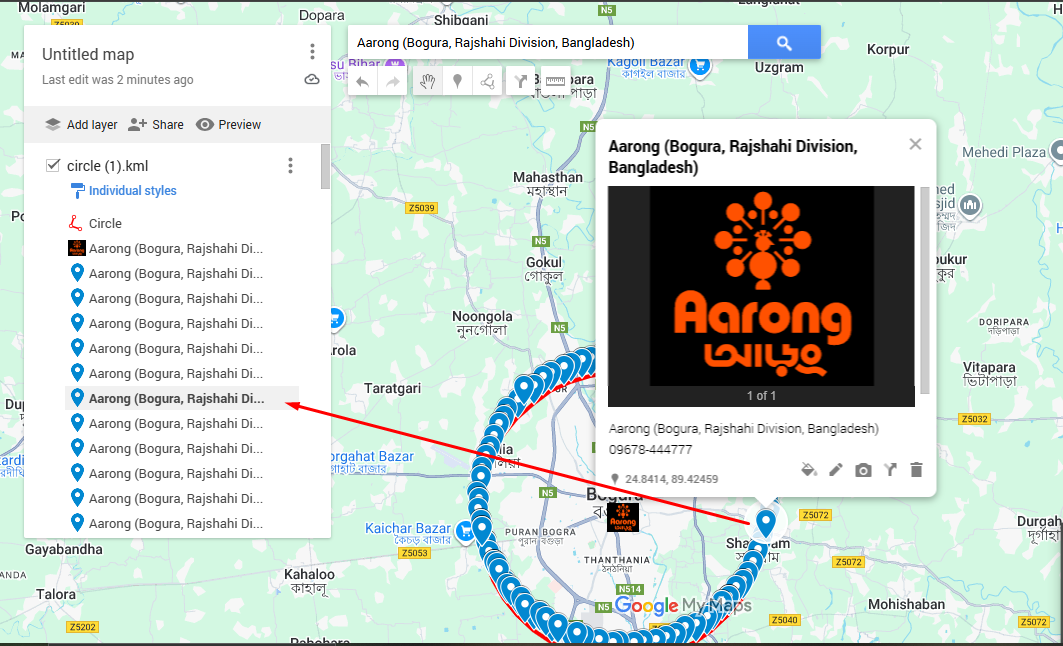Viewport: 1063px width, 646px height.
Task: Open the map options three-dot menu
Action: pos(312,52)
